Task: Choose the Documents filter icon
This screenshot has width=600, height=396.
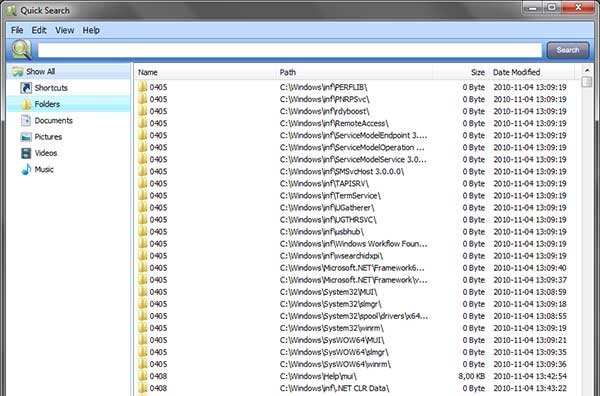Action: 26,121
